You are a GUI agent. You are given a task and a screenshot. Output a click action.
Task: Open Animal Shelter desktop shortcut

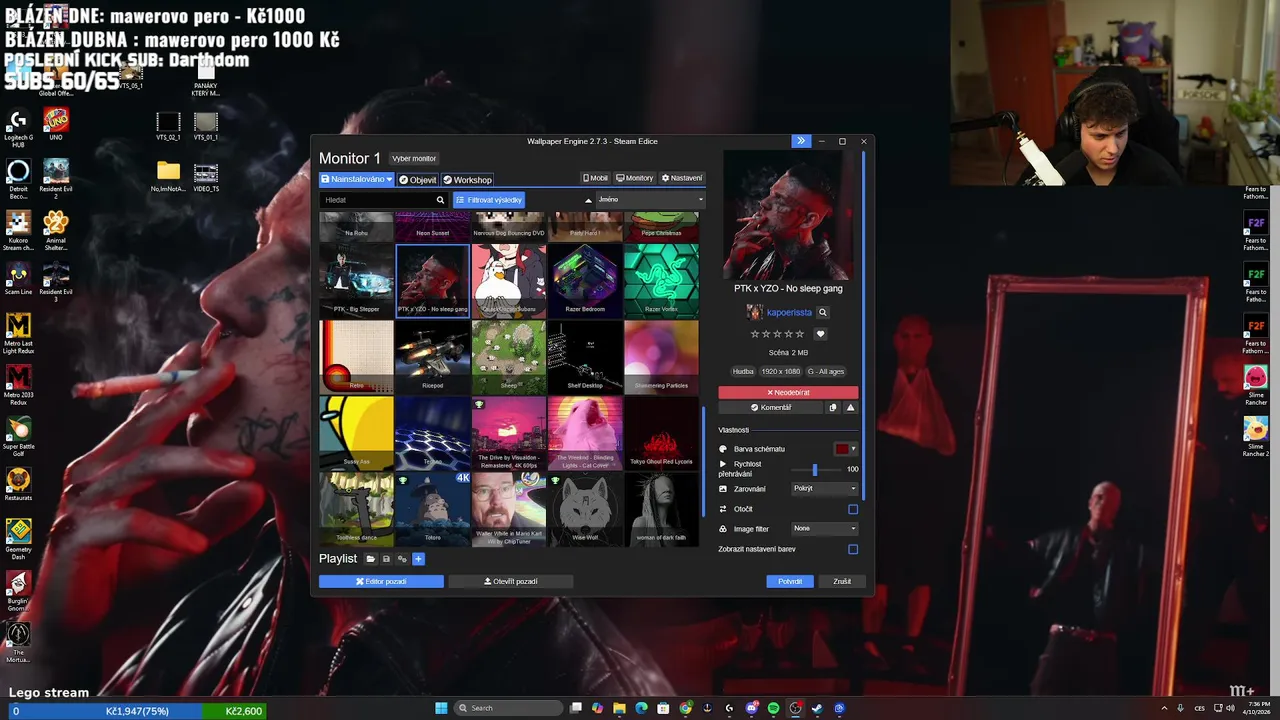56,231
